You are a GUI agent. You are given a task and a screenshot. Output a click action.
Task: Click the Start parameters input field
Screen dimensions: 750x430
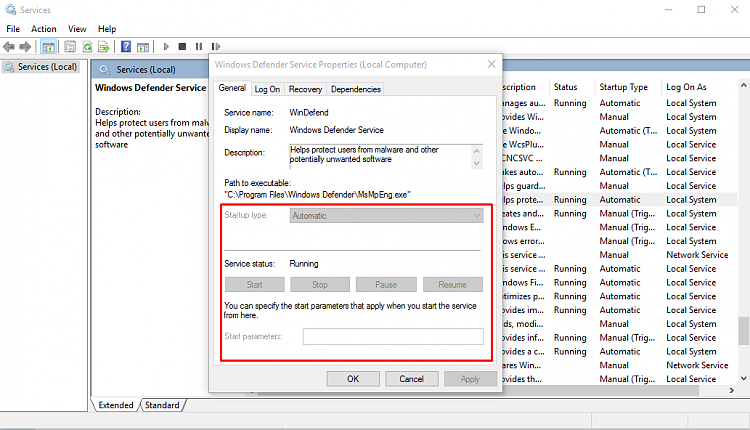[x=393, y=336]
